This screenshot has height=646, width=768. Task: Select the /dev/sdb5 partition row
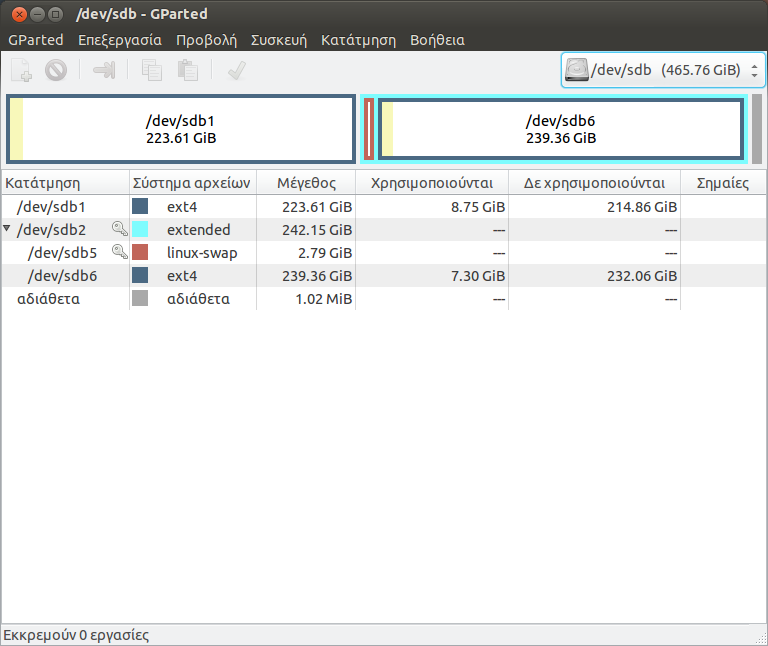(384, 253)
